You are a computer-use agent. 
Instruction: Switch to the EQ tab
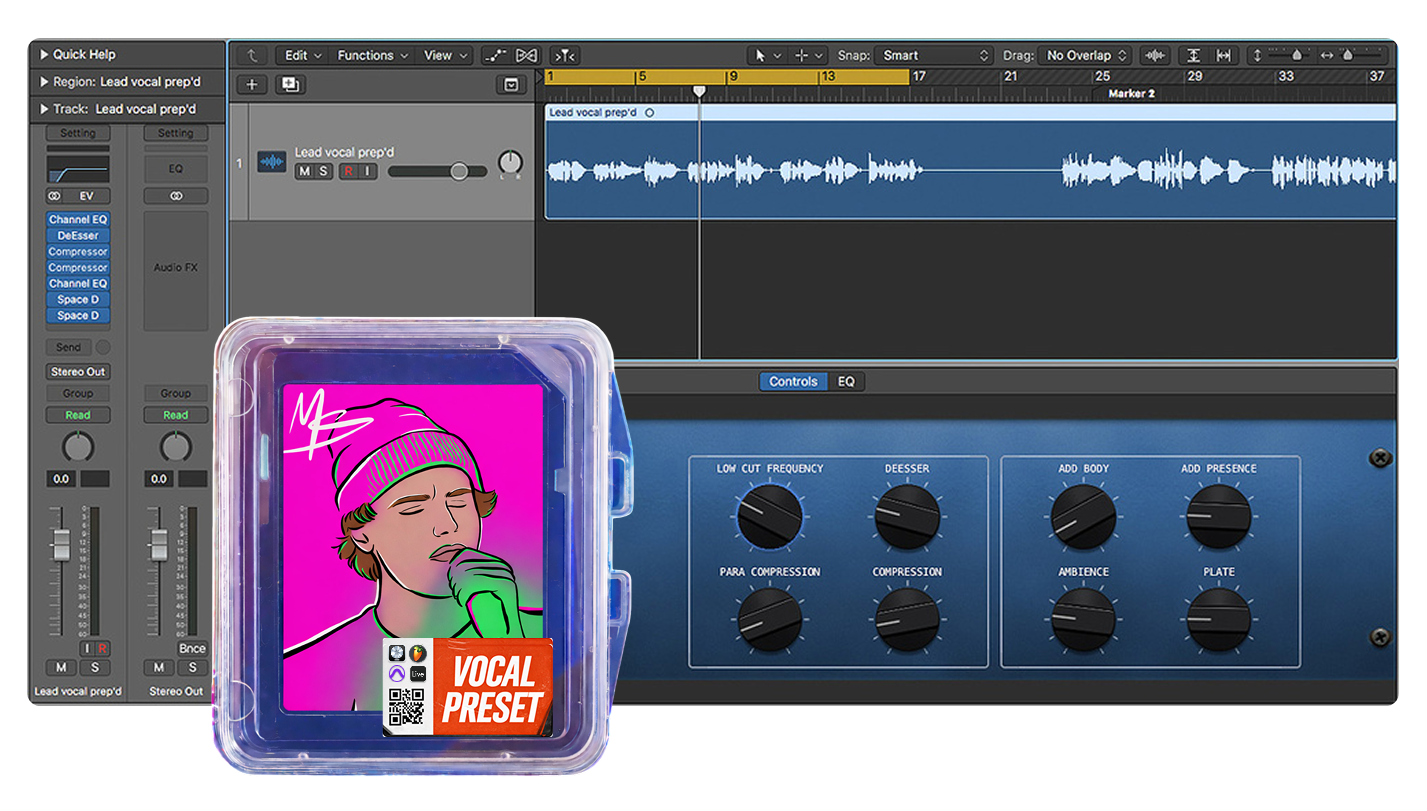(x=846, y=381)
